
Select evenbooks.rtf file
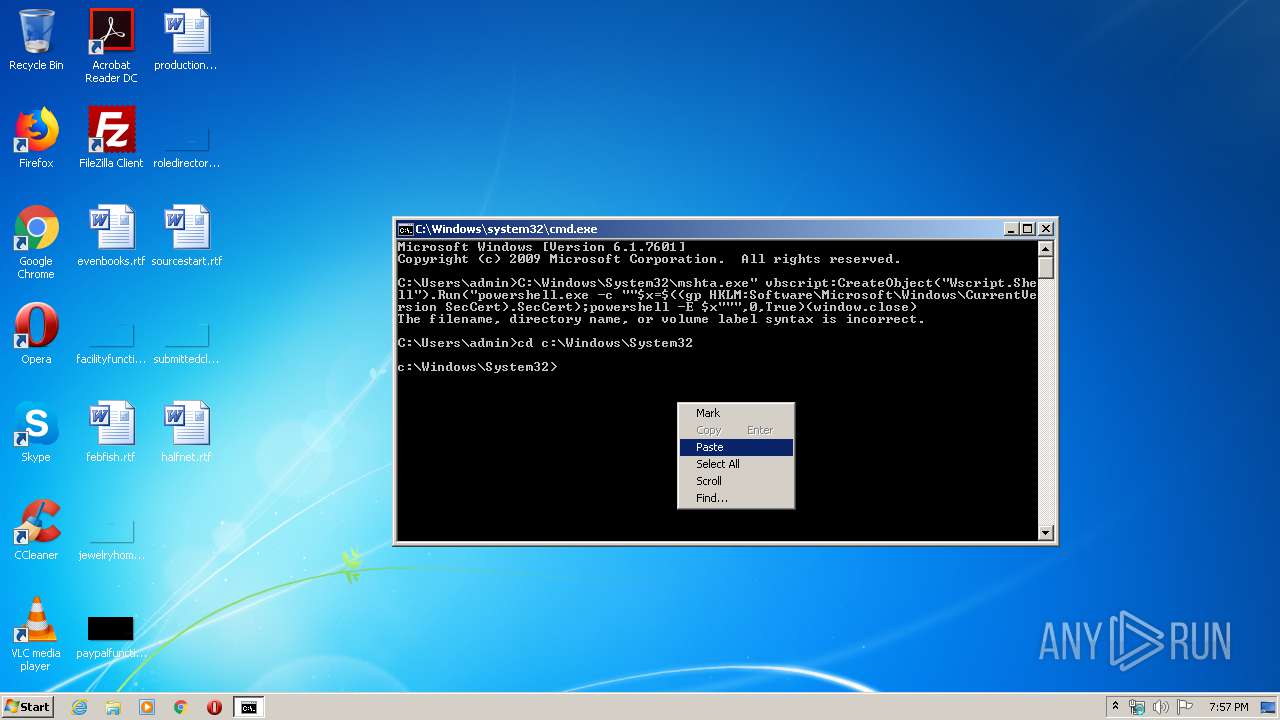111,236
